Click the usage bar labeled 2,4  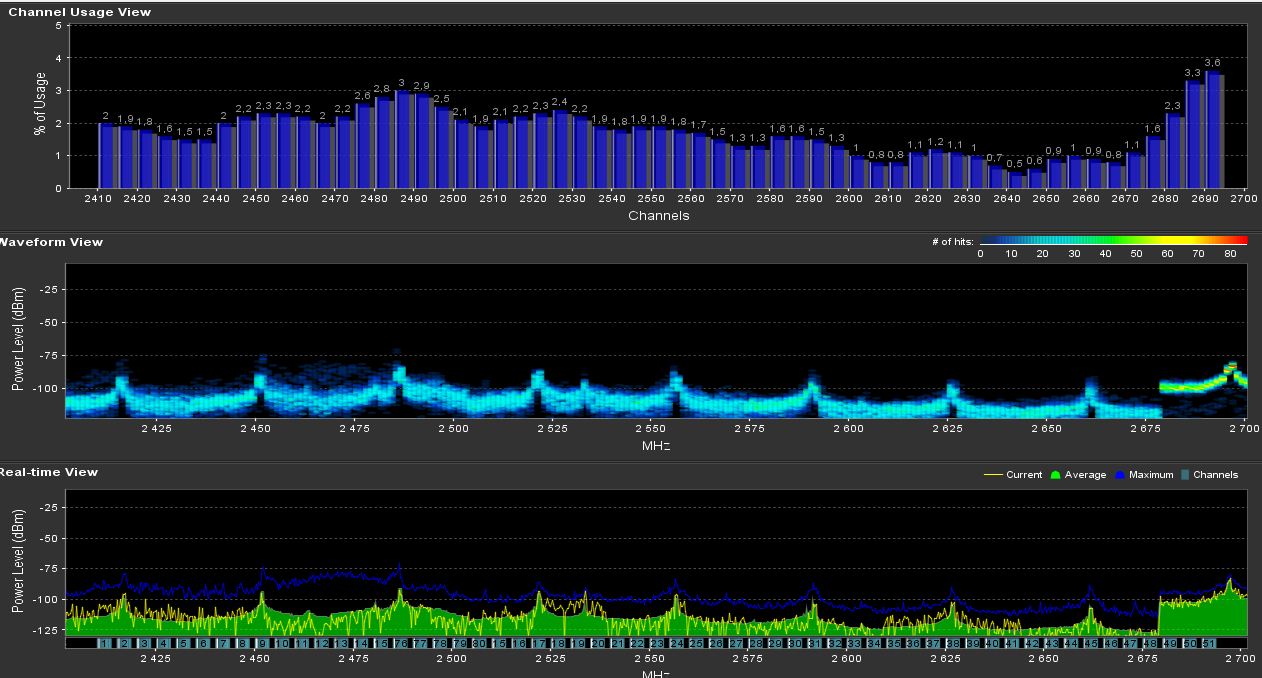[561, 149]
